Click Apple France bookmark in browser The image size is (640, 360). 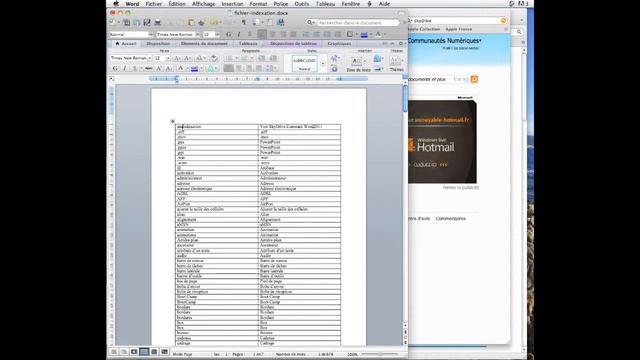(459, 29)
